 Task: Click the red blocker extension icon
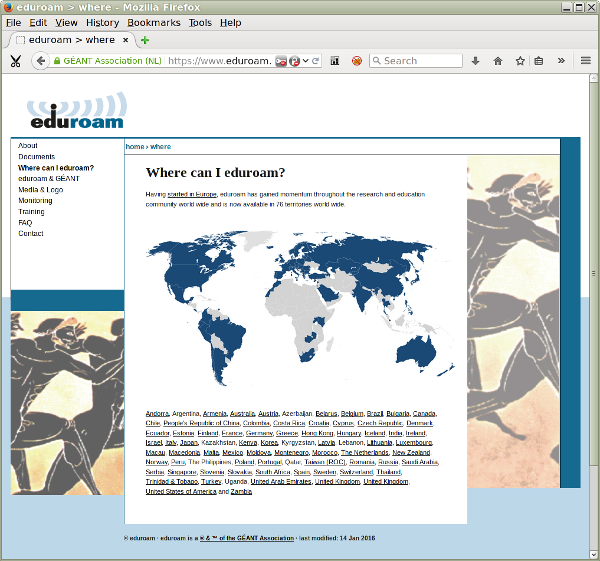tap(357, 61)
